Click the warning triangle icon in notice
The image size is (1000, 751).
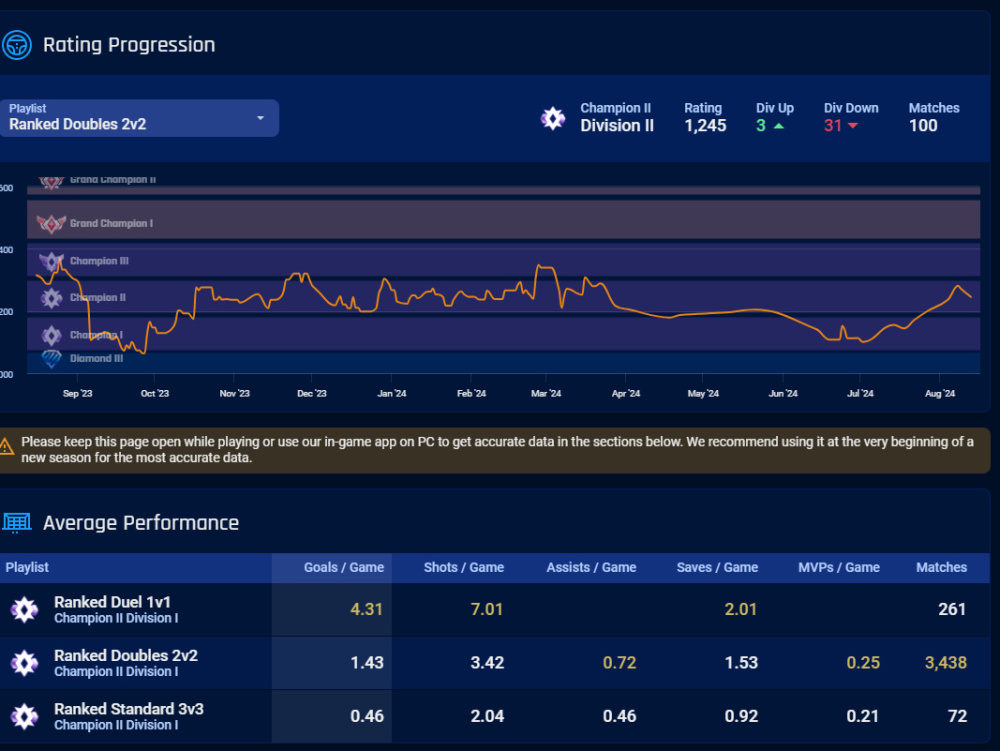pyautogui.click(x=6, y=447)
